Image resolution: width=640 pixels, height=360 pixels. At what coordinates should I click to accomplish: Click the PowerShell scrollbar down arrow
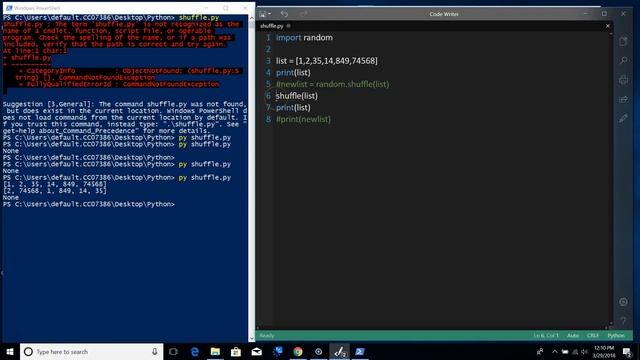(x=251, y=338)
